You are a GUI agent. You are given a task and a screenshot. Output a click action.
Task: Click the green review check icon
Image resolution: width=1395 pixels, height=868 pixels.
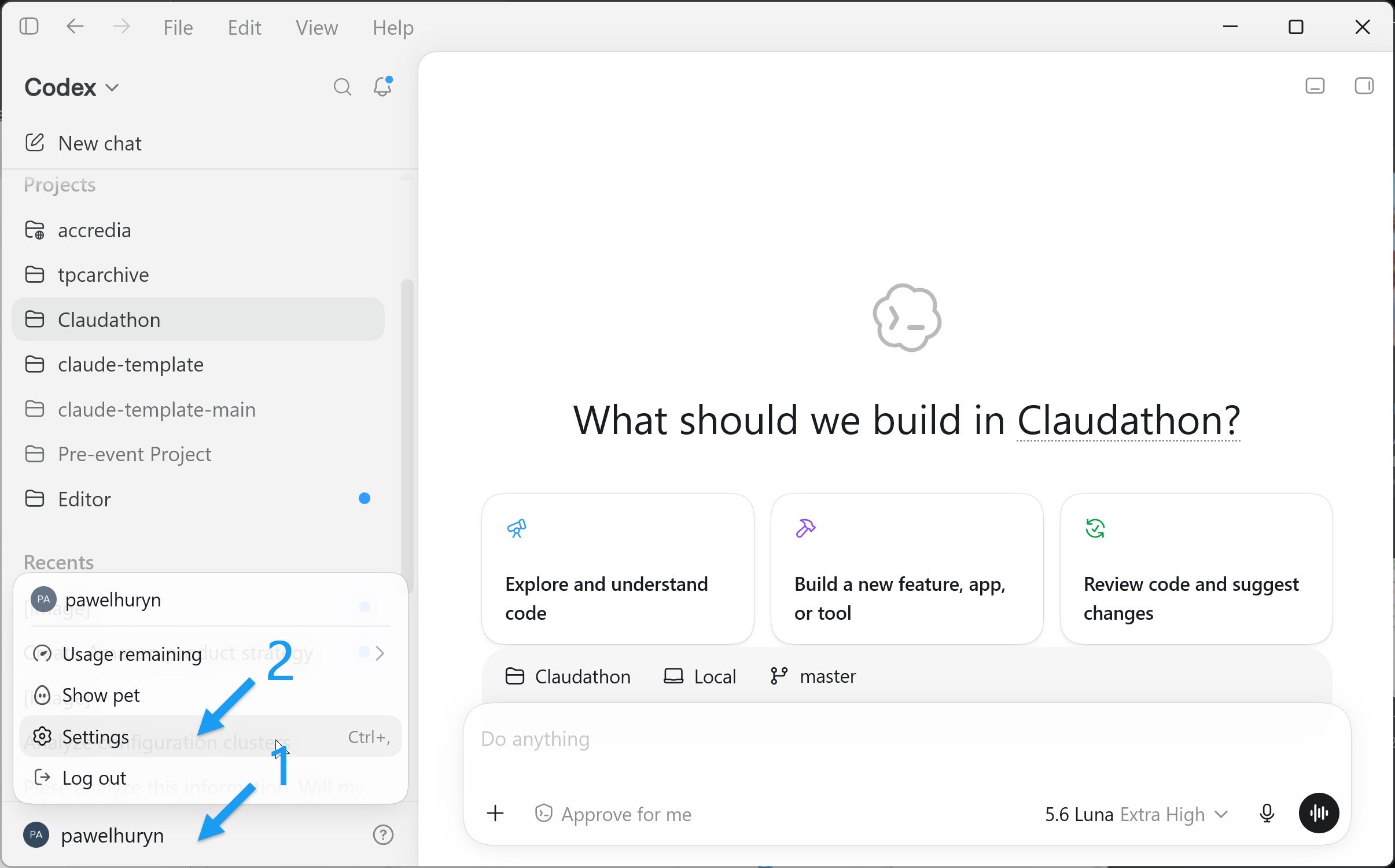[1095, 528]
